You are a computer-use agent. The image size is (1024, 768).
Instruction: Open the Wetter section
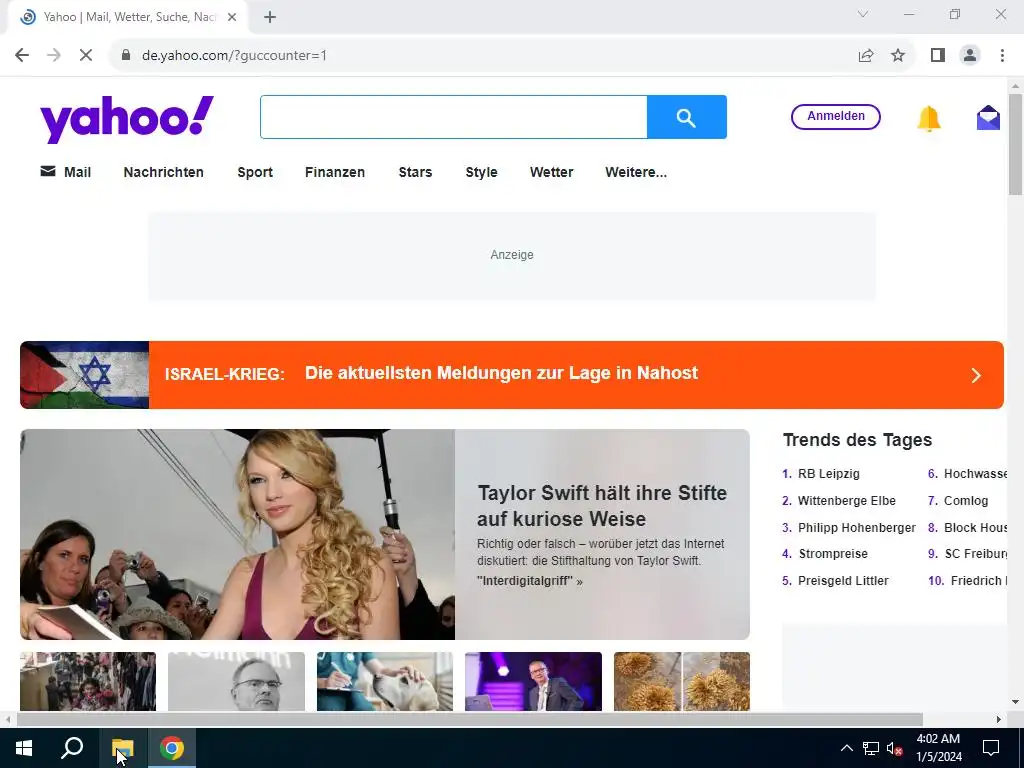[551, 172]
